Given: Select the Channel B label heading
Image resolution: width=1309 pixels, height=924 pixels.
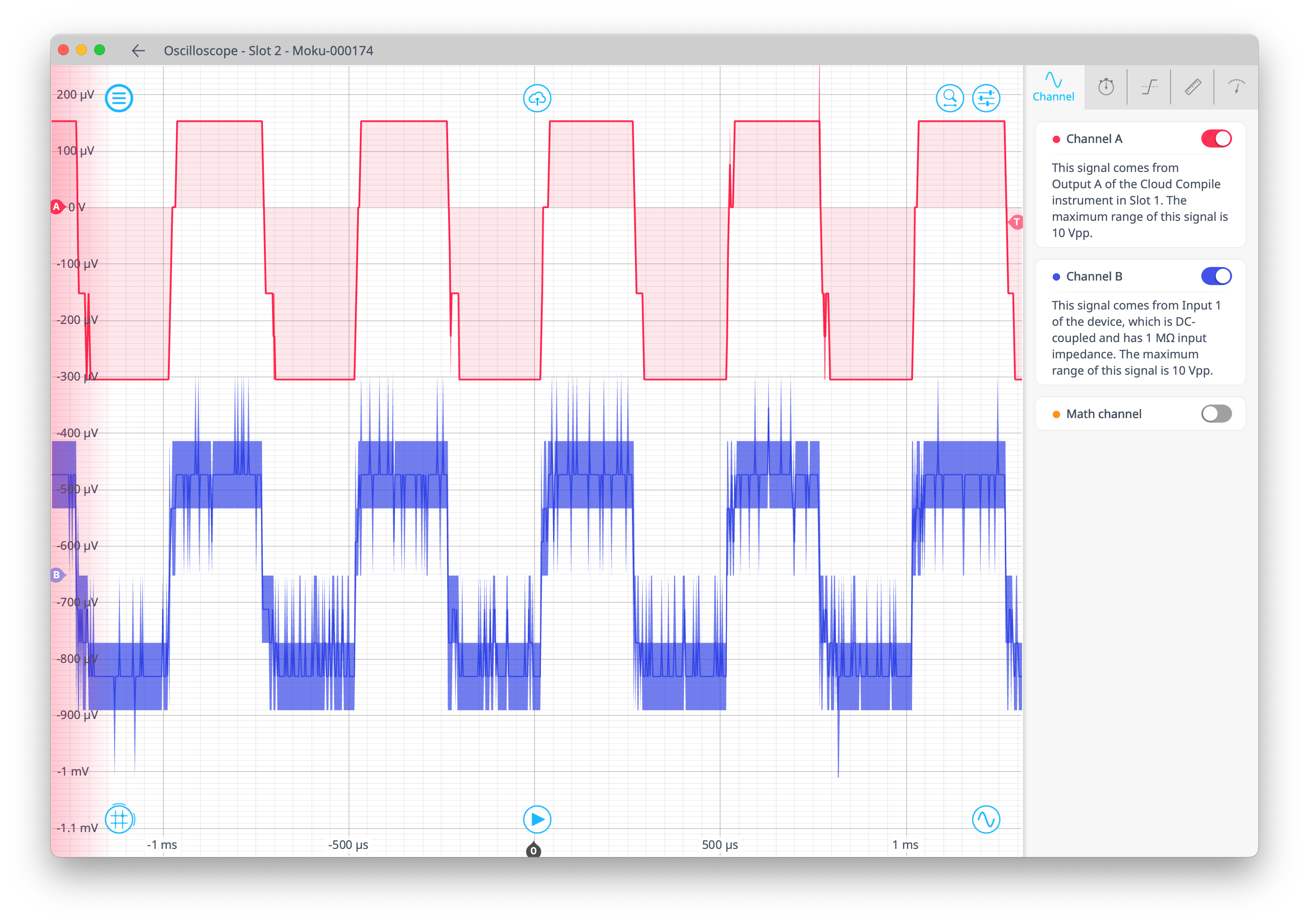Looking at the screenshot, I should click(x=1094, y=276).
